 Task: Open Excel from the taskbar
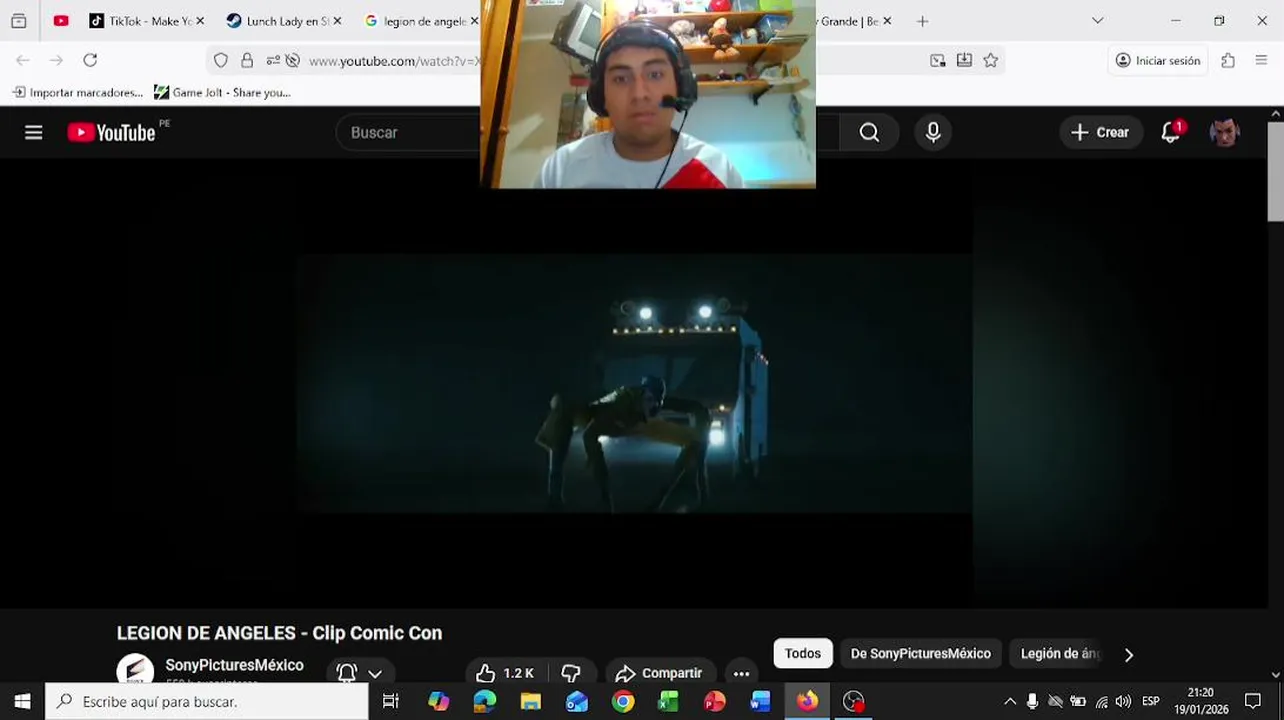(x=668, y=701)
